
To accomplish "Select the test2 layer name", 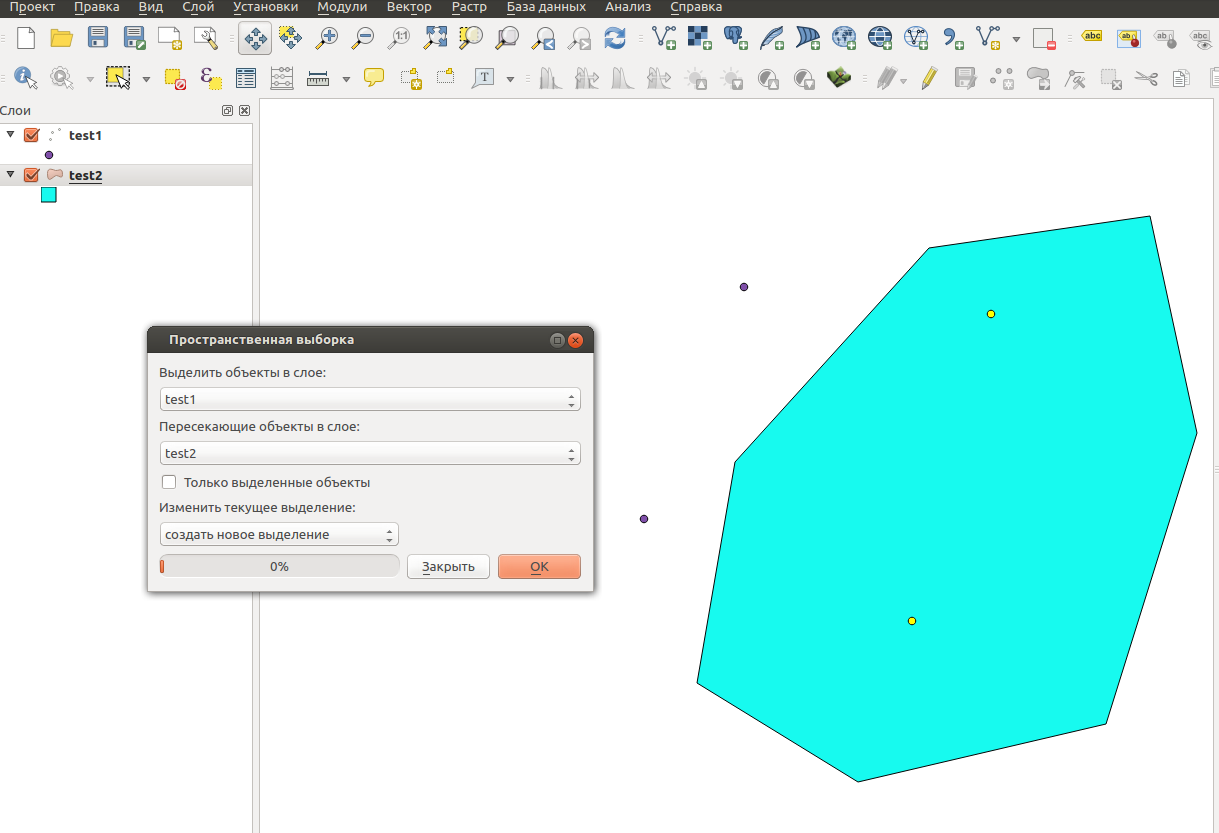I will (x=86, y=175).
